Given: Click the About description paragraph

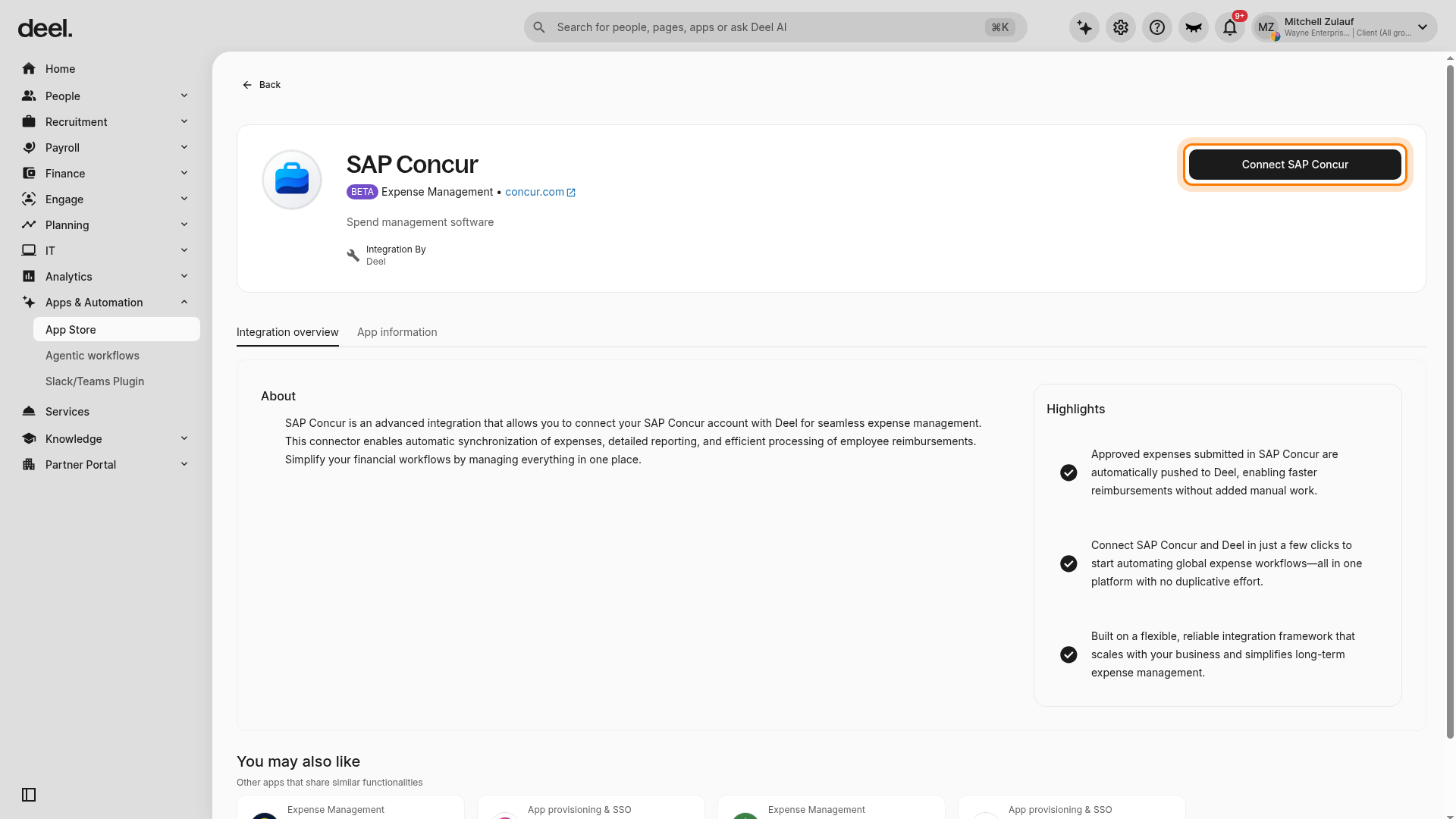Looking at the screenshot, I should (633, 441).
